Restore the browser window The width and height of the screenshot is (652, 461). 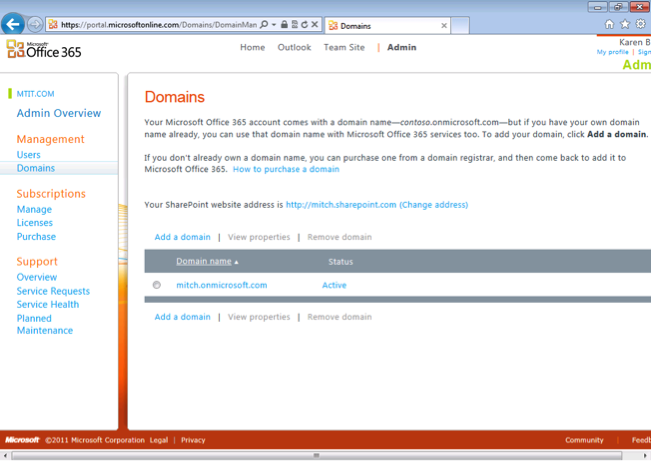tap(618, 7)
